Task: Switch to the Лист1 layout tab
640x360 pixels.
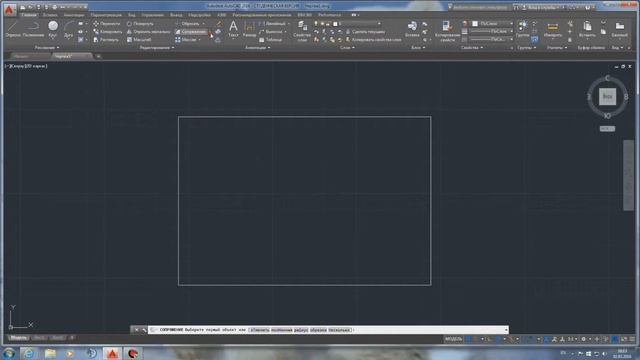Action: click(40, 338)
